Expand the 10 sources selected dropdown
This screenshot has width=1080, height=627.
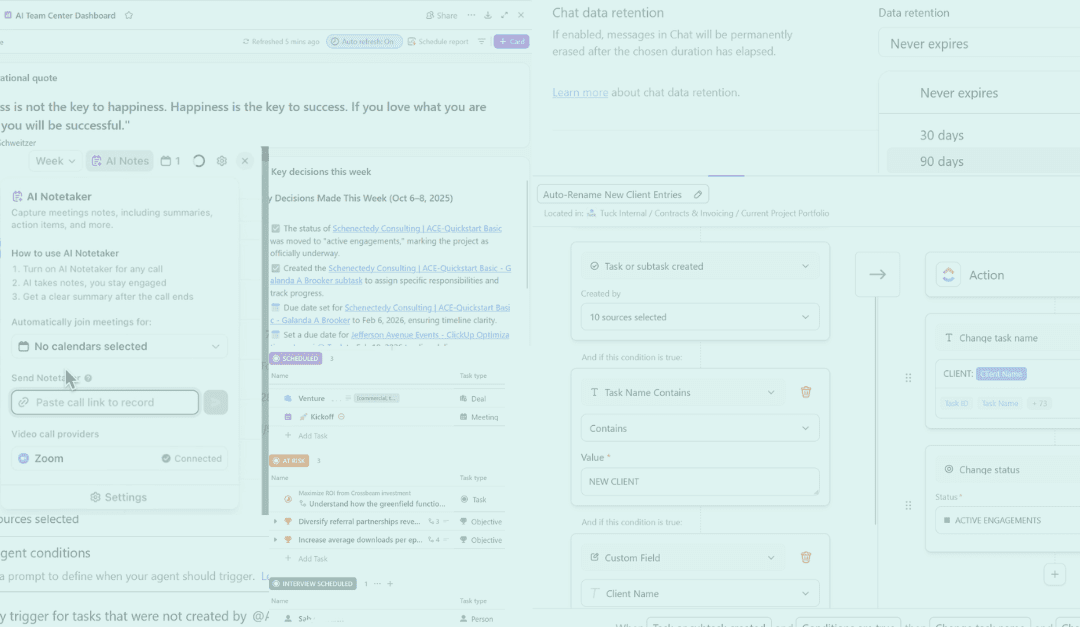point(699,316)
